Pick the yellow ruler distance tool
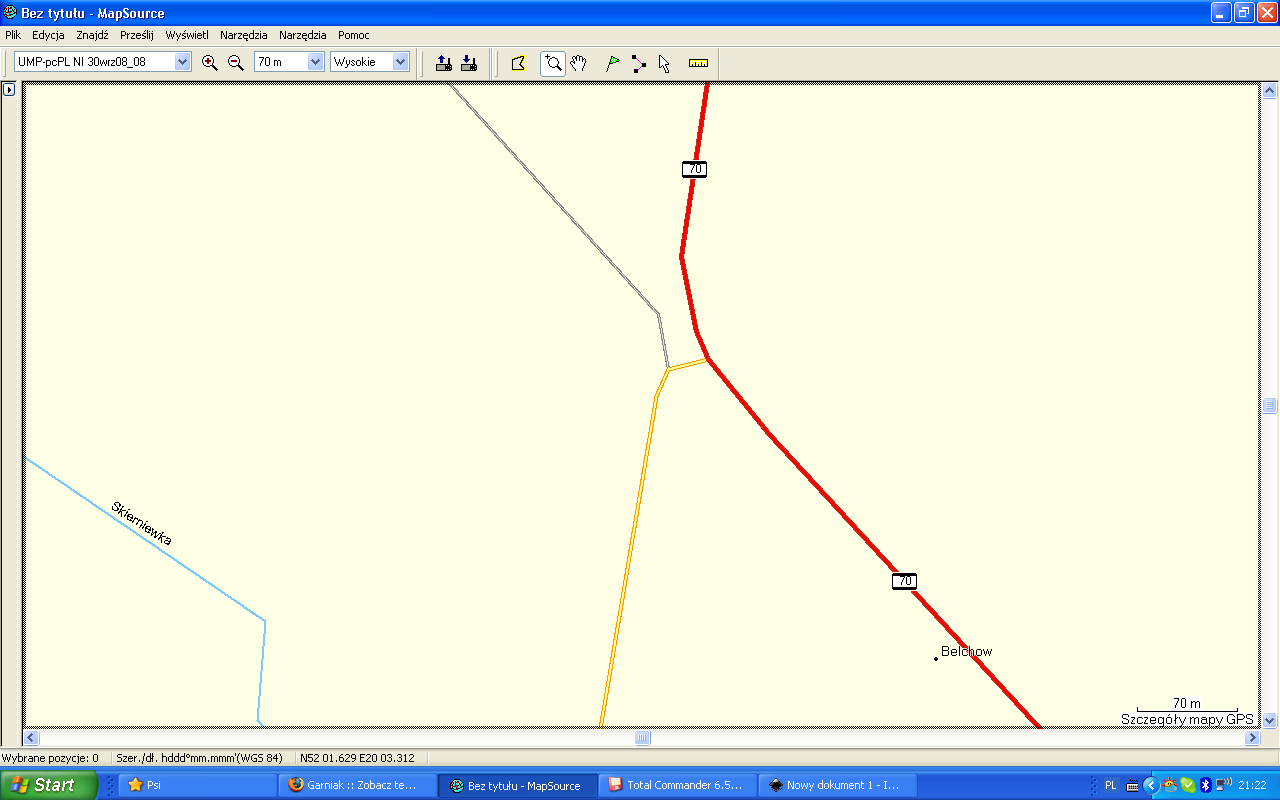The height and width of the screenshot is (800, 1280). point(698,63)
